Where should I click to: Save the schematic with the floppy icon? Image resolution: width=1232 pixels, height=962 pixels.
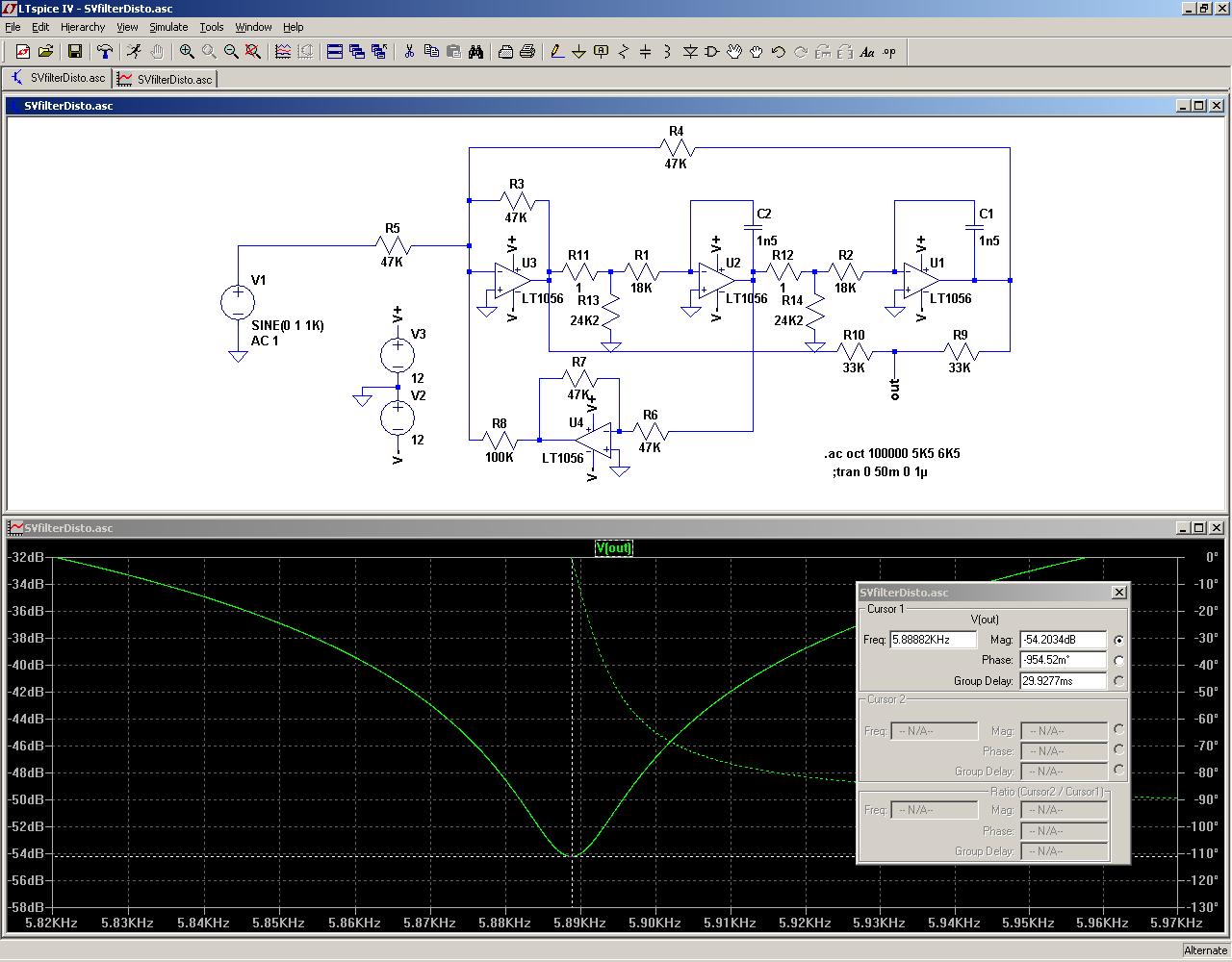(x=75, y=52)
